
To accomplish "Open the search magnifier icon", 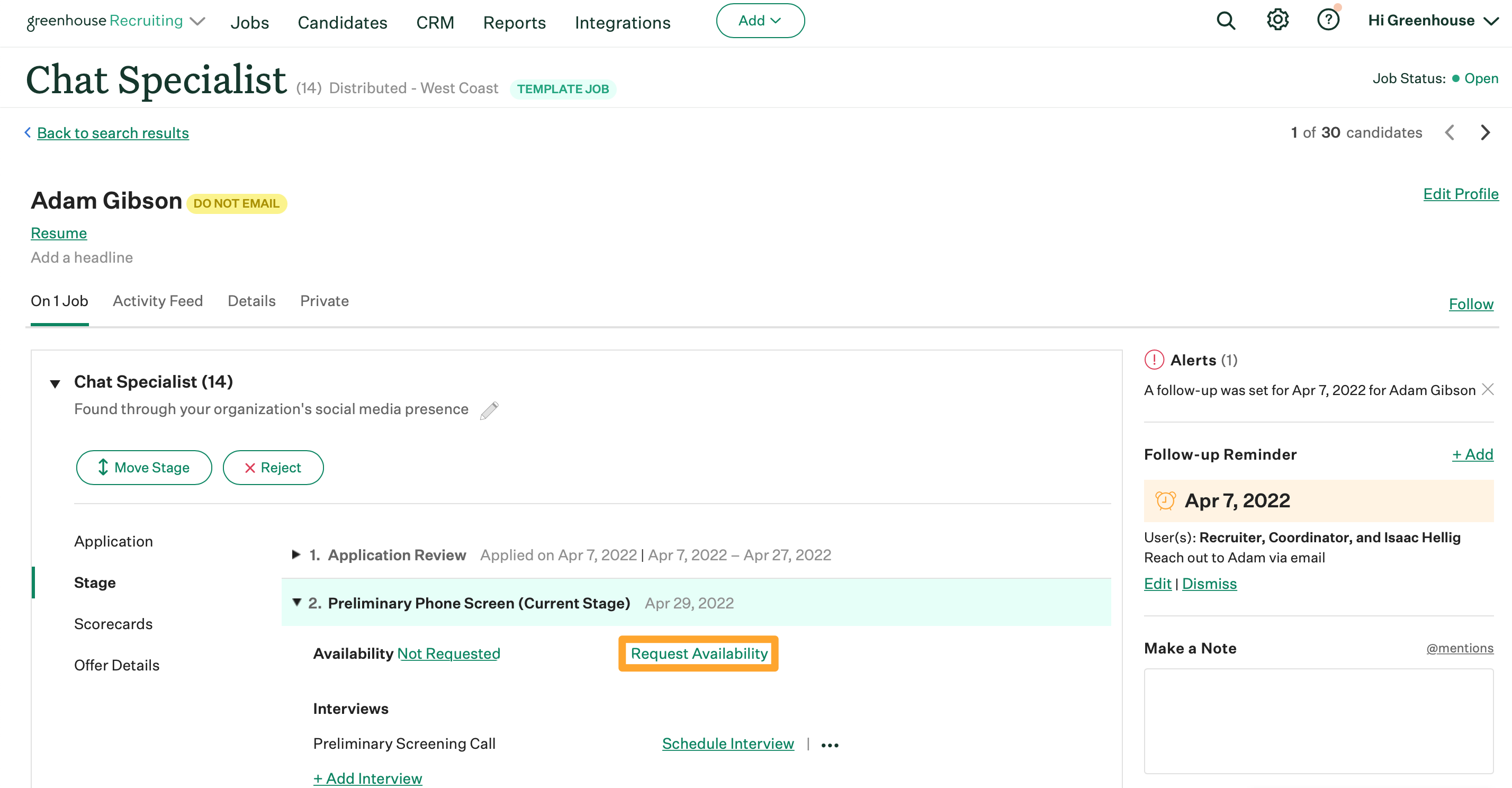I will tap(1226, 21).
